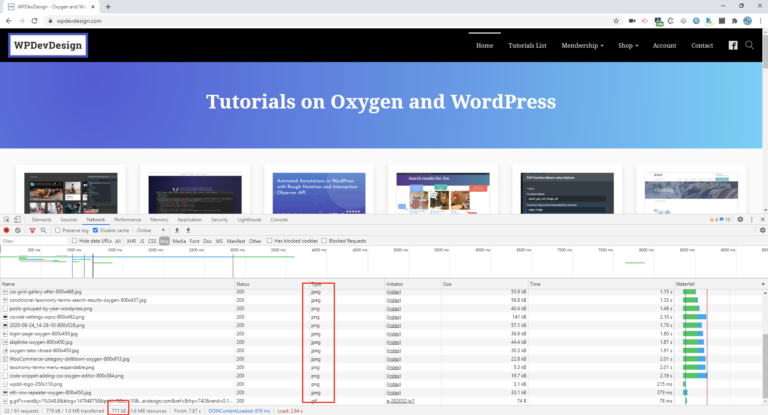
Task: Open the Chrome three-dot menu
Action: coord(761,21)
